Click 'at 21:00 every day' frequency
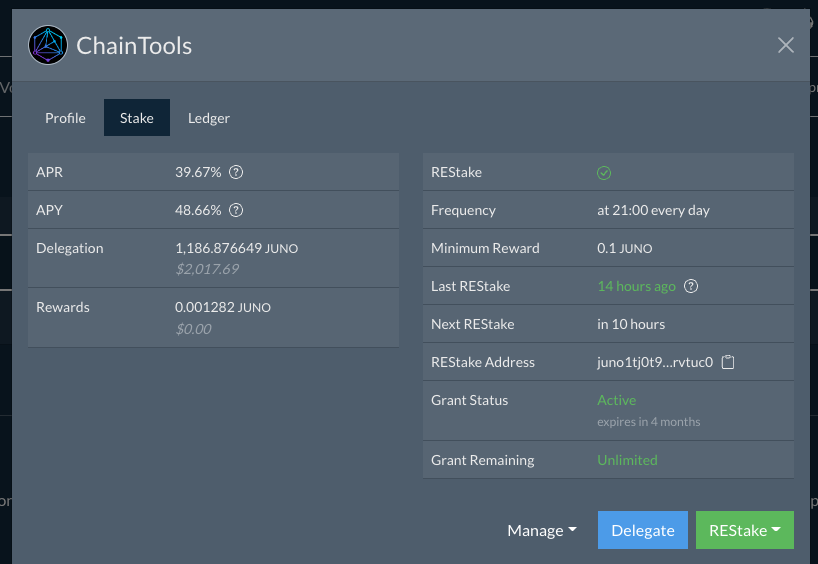 coord(653,210)
